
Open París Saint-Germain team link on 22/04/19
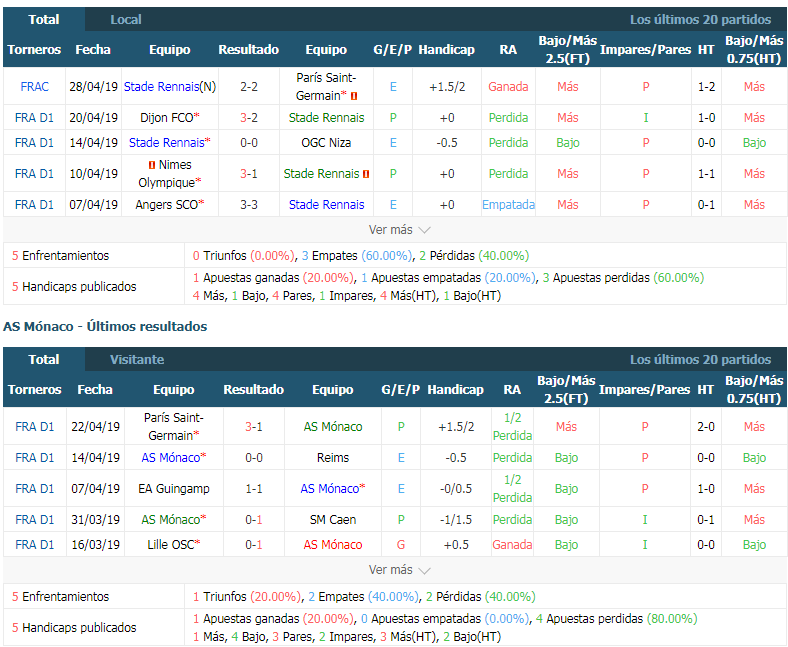point(174,426)
